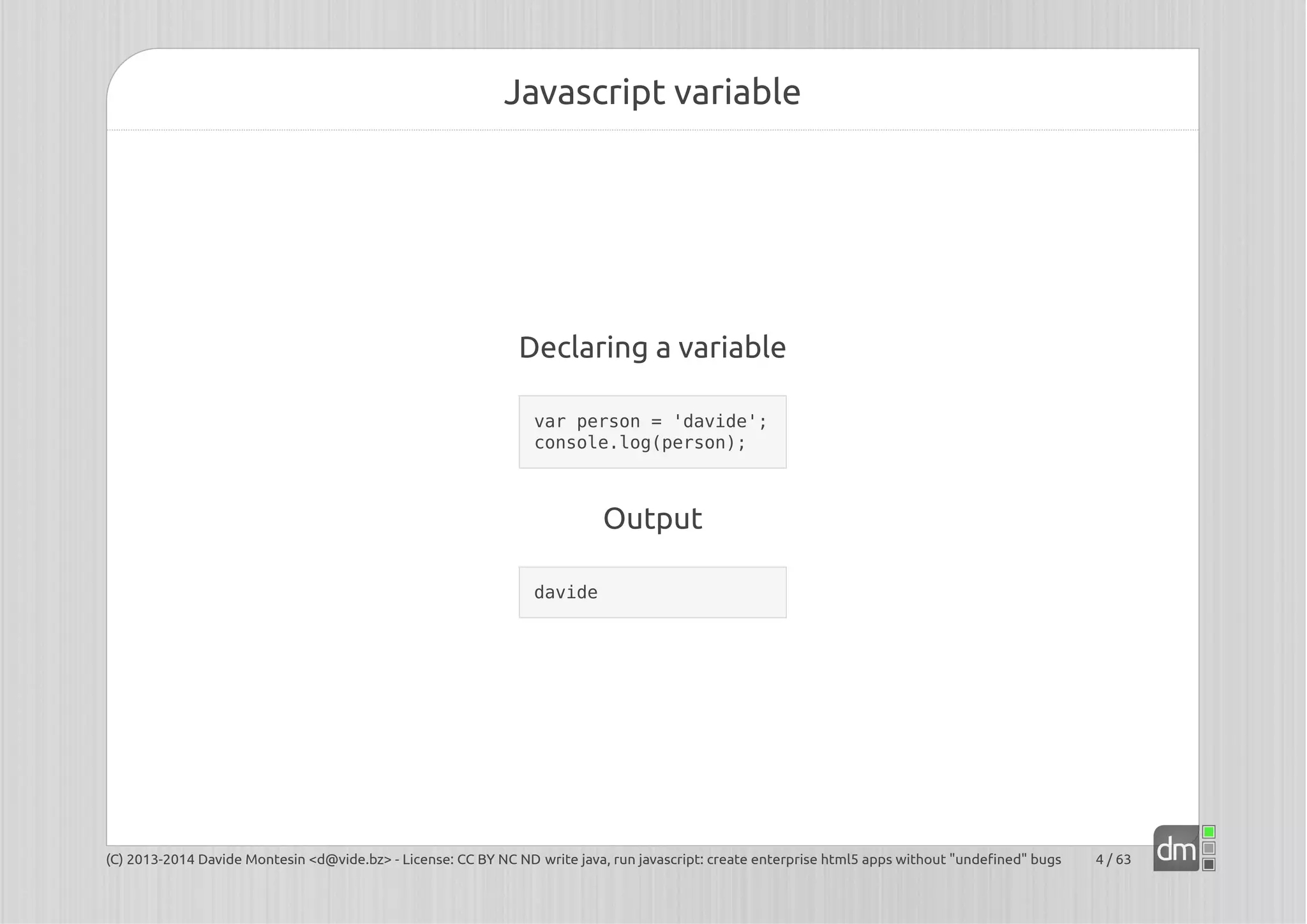This screenshot has width=1307, height=924.
Task: Click the green square beside dm logo
Action: click(1209, 832)
